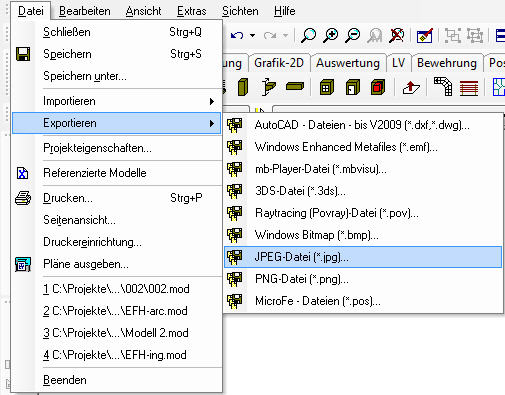The width and height of the screenshot is (505, 395).
Task: Open recent file 3 Modell 2.mod
Action: coord(116,333)
